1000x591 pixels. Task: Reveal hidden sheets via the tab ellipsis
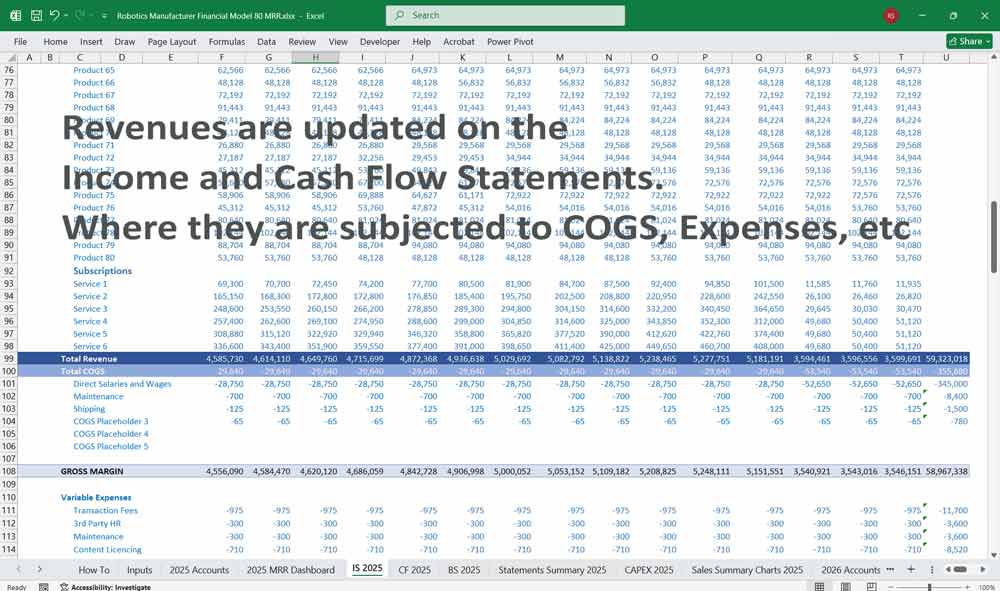pyautogui.click(x=890, y=569)
